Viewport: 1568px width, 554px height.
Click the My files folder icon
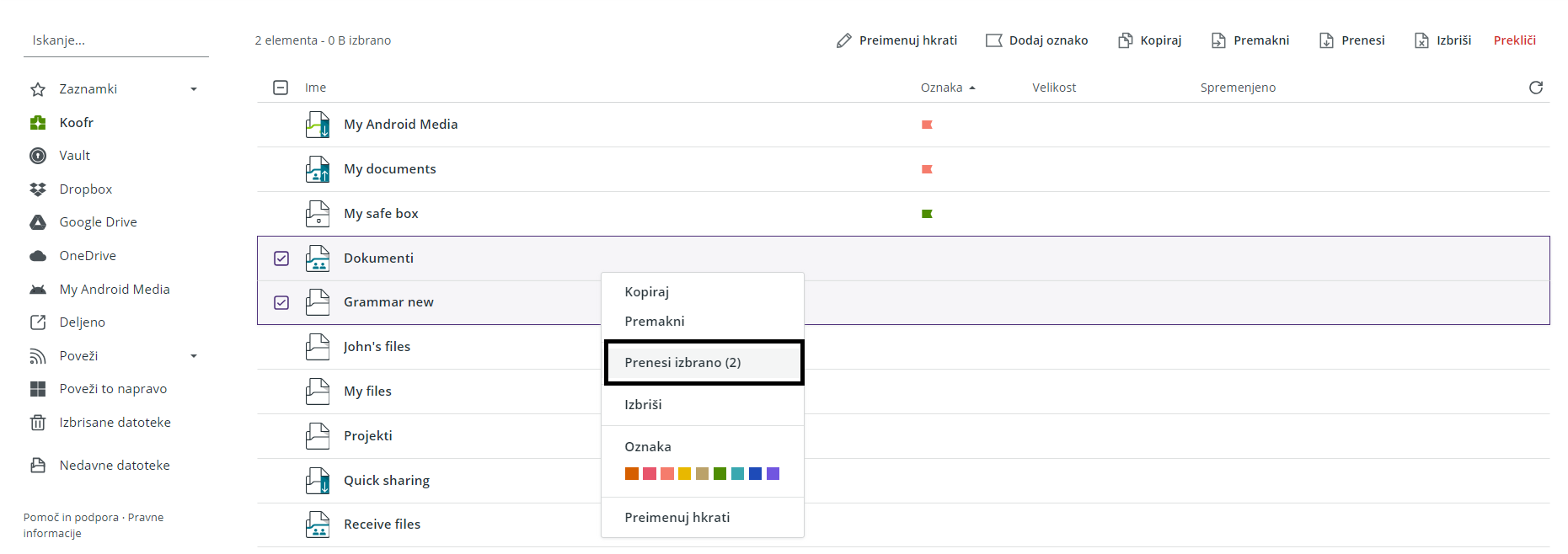318,392
